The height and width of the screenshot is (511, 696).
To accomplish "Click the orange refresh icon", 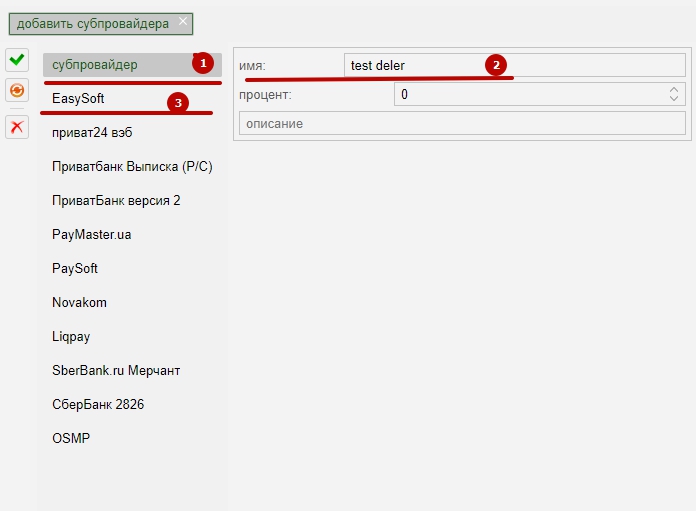I will 17,91.
